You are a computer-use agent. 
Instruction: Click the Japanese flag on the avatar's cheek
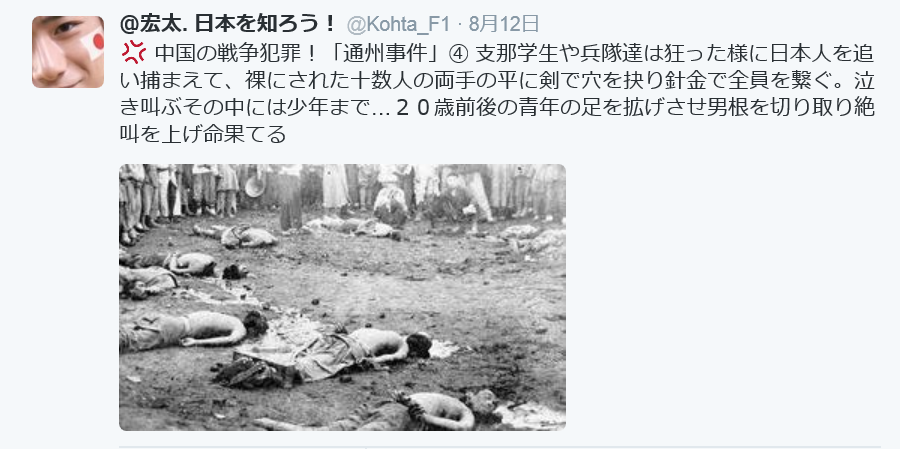pos(93,45)
